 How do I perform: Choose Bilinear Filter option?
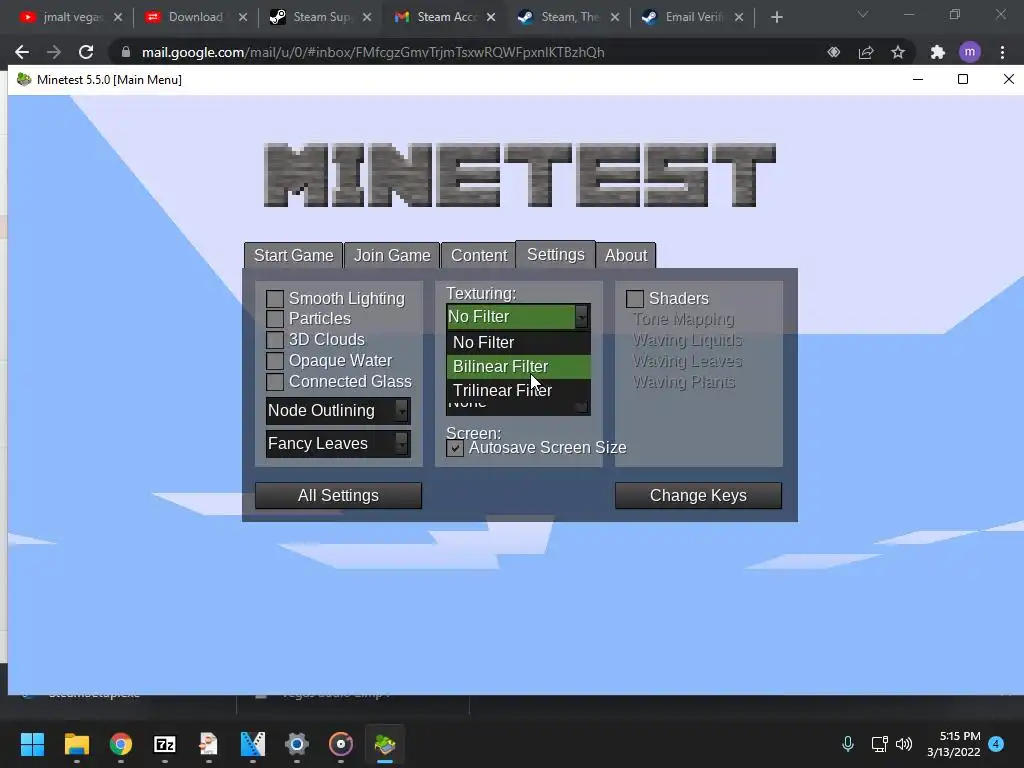click(x=518, y=366)
